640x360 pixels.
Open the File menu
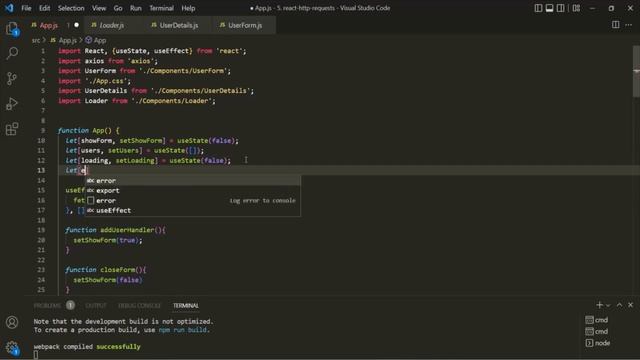tap(26, 8)
